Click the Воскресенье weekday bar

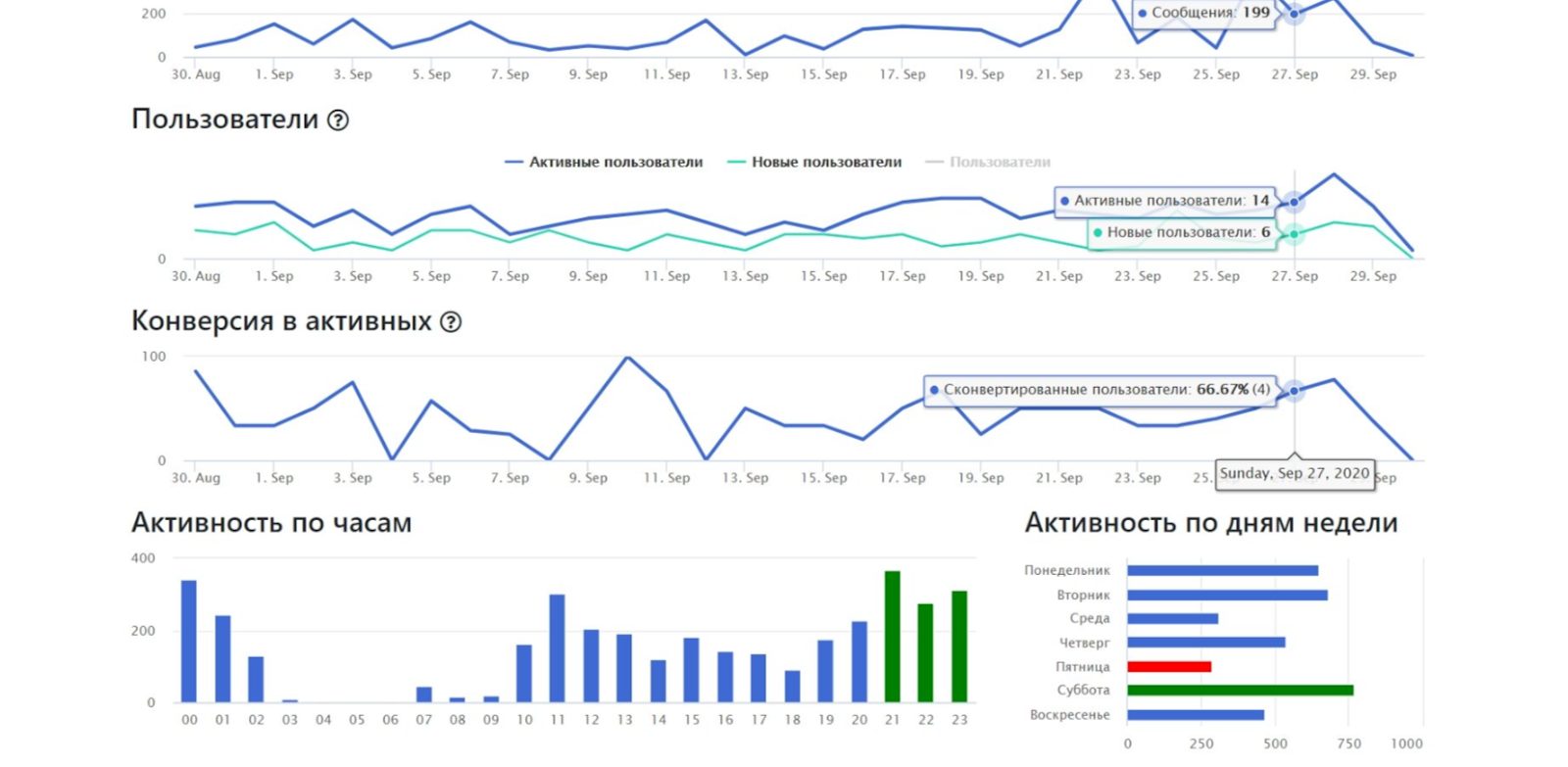[x=1196, y=715]
